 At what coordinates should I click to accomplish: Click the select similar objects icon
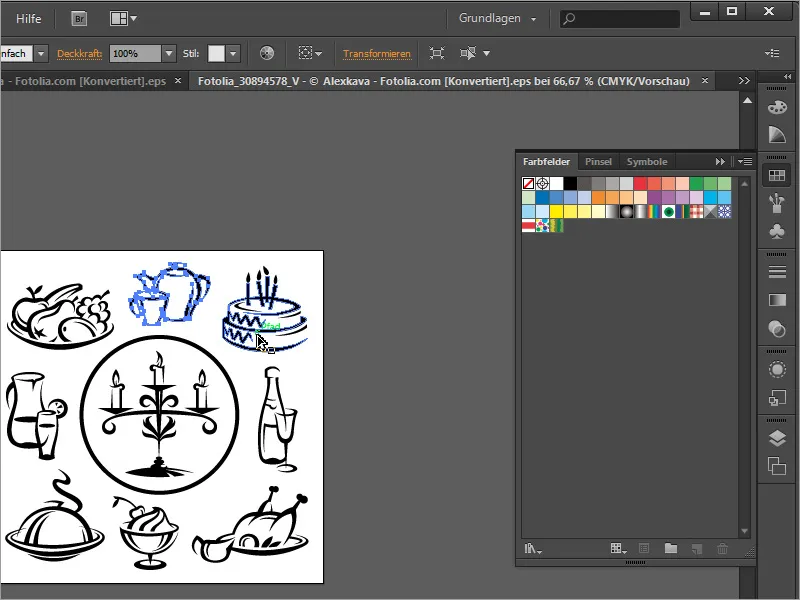468,53
